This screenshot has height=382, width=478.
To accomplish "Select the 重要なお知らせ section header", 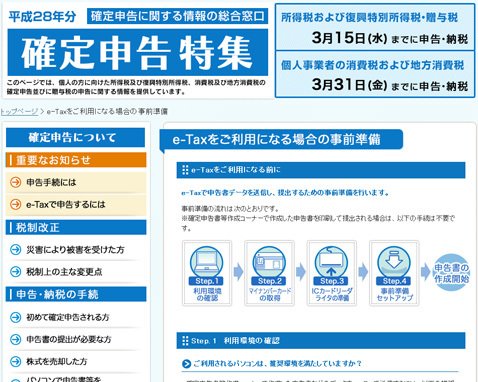I will click(76, 160).
